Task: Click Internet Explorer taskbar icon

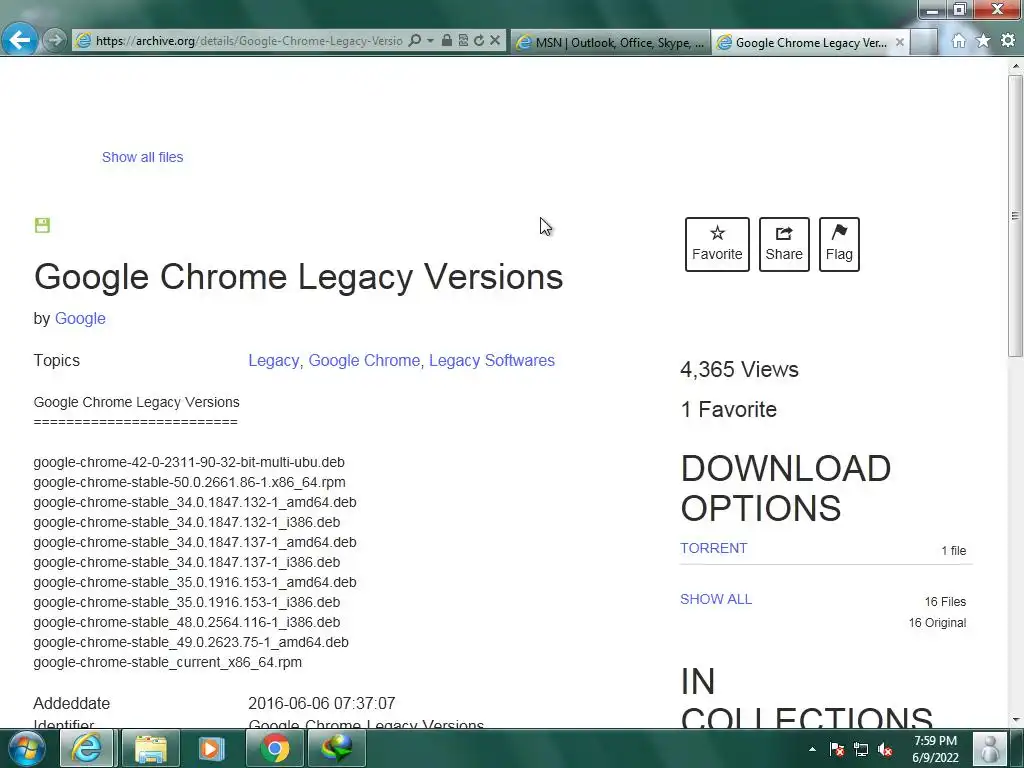Action: pos(87,748)
